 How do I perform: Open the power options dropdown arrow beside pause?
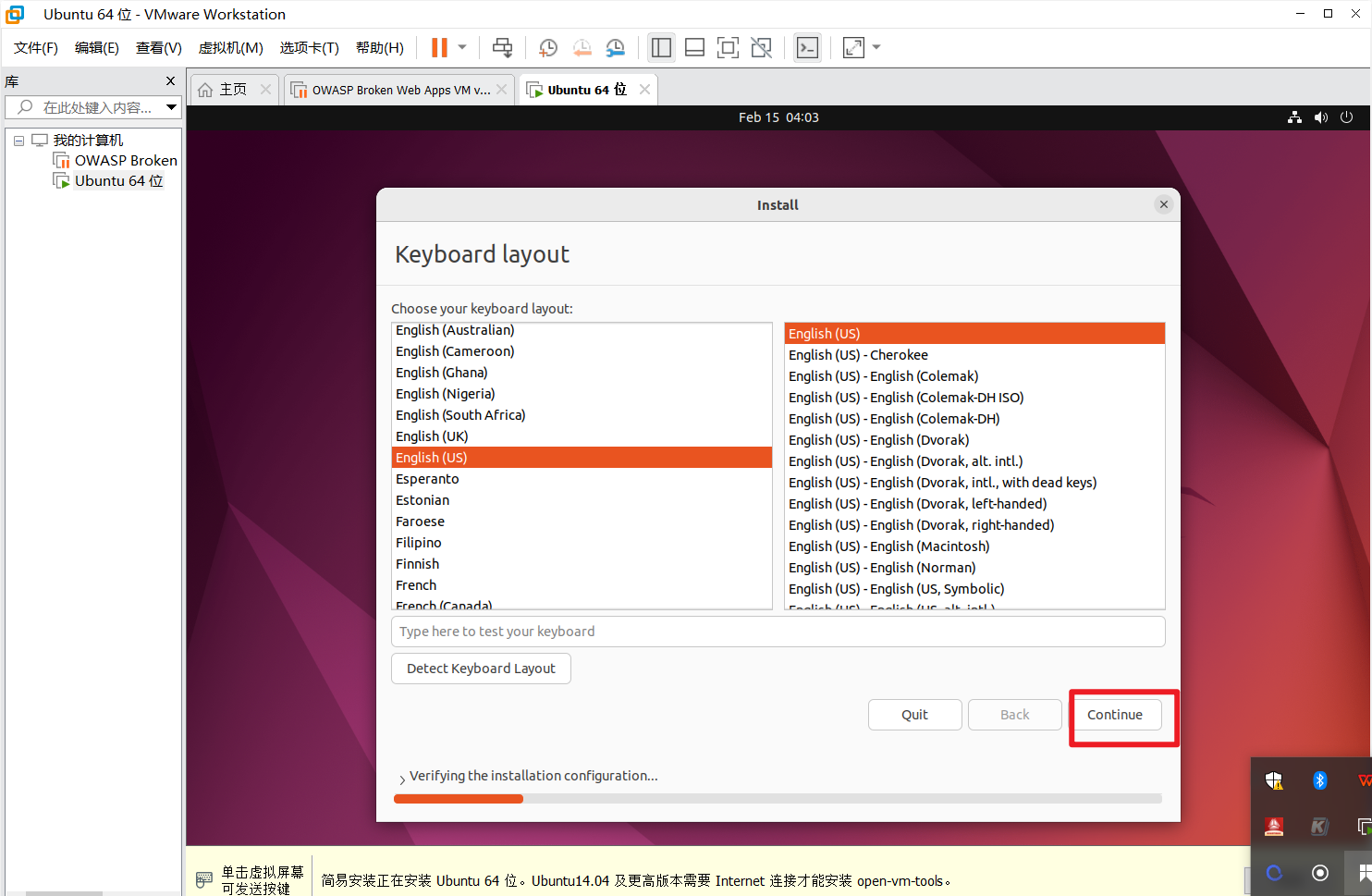click(462, 47)
